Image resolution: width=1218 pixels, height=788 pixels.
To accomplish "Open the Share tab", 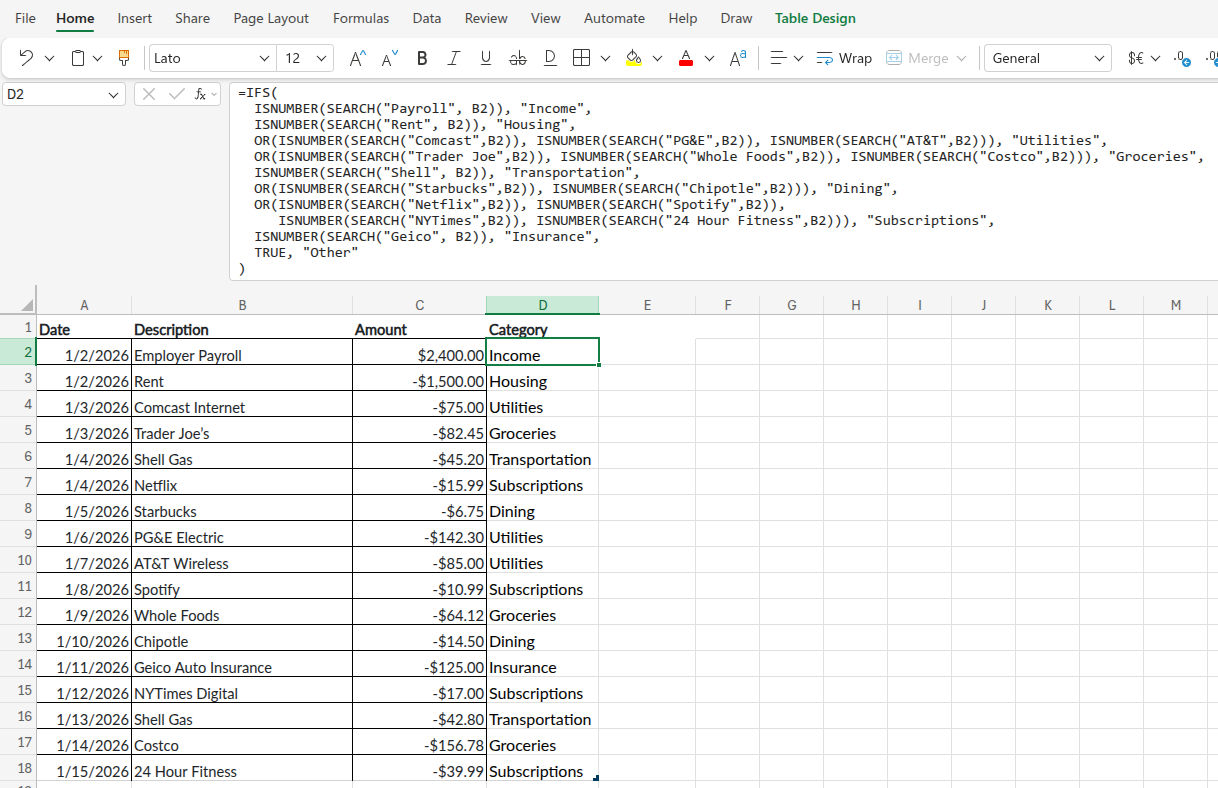I will (x=193, y=18).
